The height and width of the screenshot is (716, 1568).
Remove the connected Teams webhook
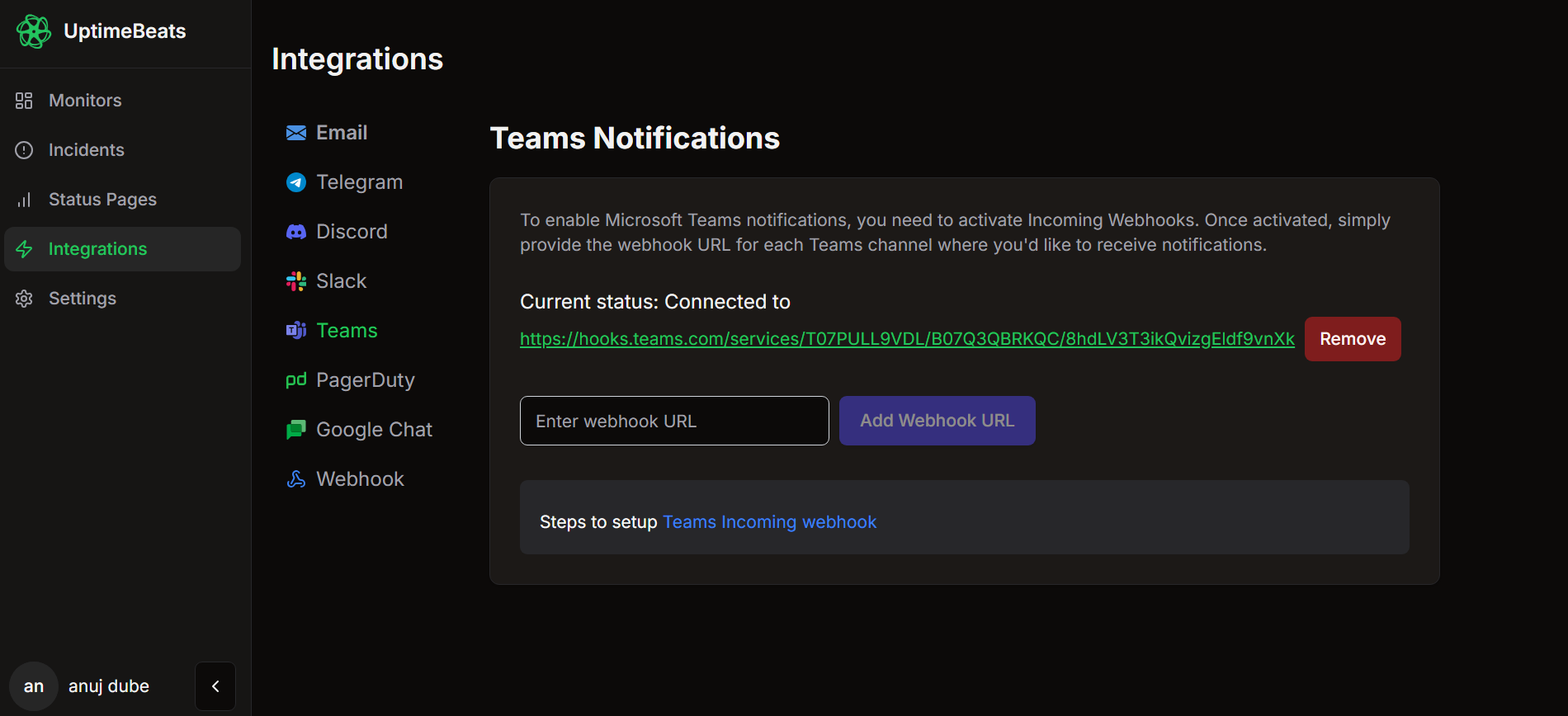1352,339
